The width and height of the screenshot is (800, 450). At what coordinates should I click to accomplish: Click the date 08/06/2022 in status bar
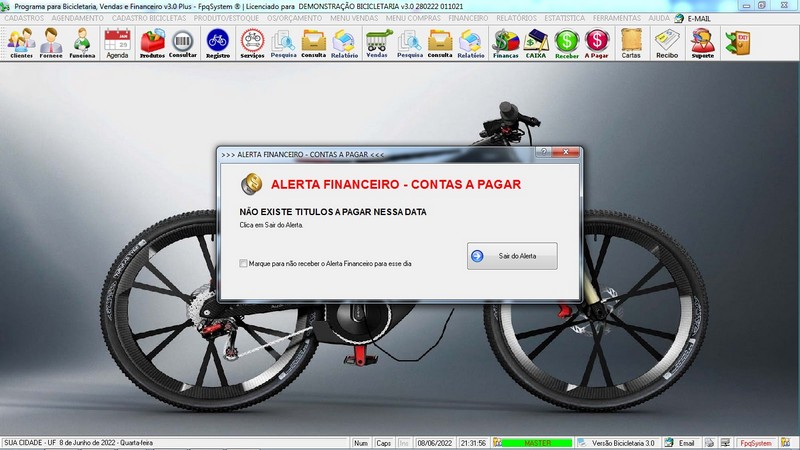[x=435, y=443]
